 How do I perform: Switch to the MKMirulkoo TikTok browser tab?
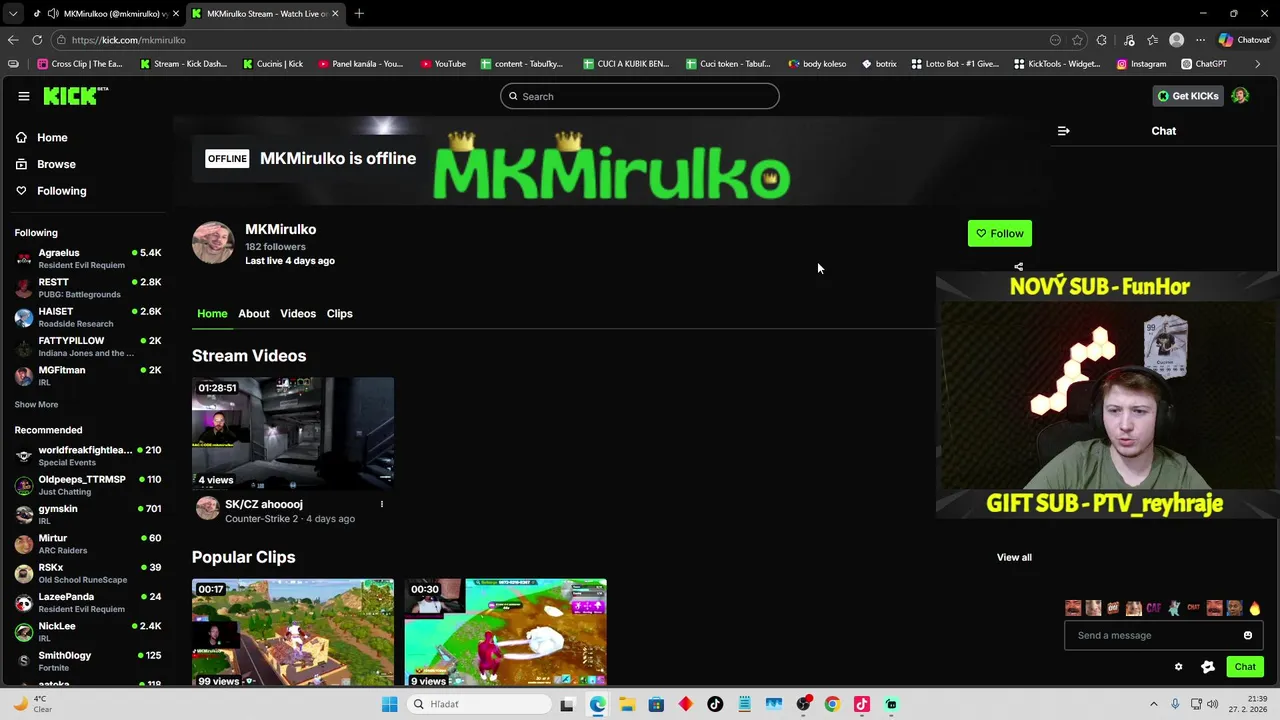point(106,13)
